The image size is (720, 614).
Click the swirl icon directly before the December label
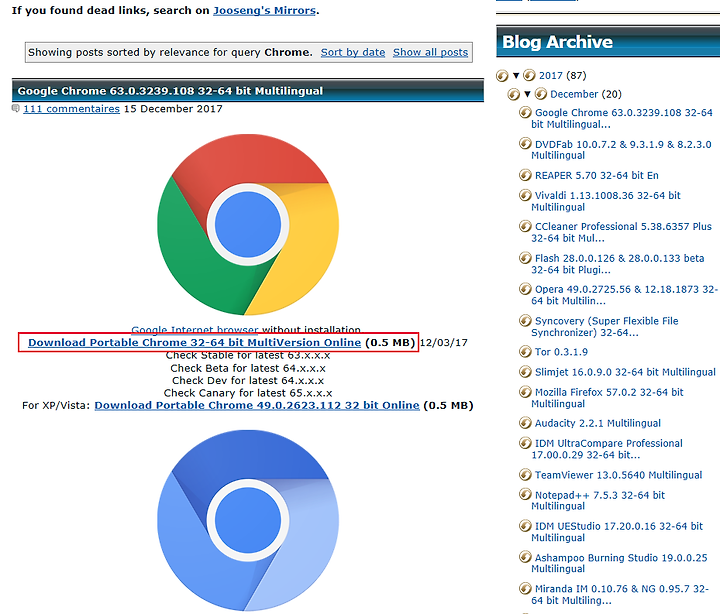pyautogui.click(x=541, y=94)
